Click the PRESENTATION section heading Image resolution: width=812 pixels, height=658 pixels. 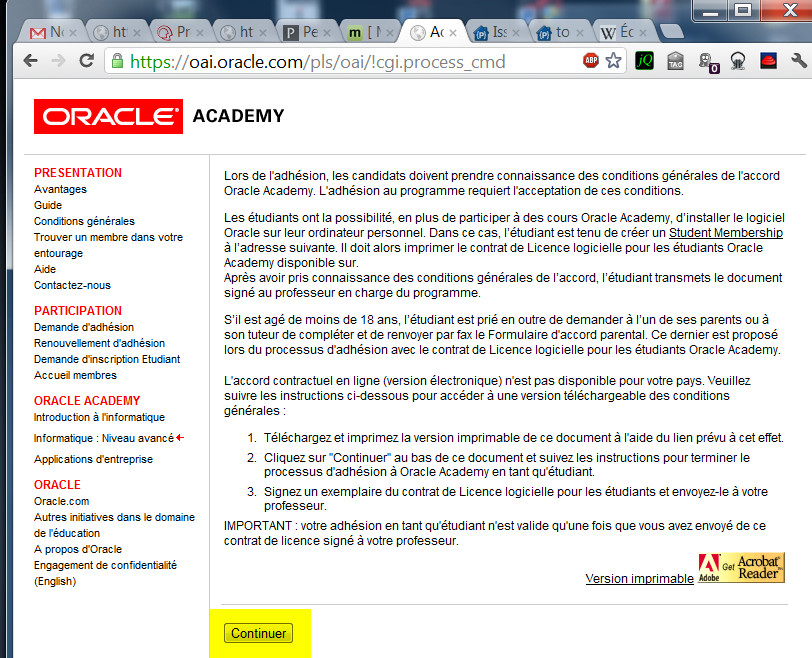click(78, 173)
